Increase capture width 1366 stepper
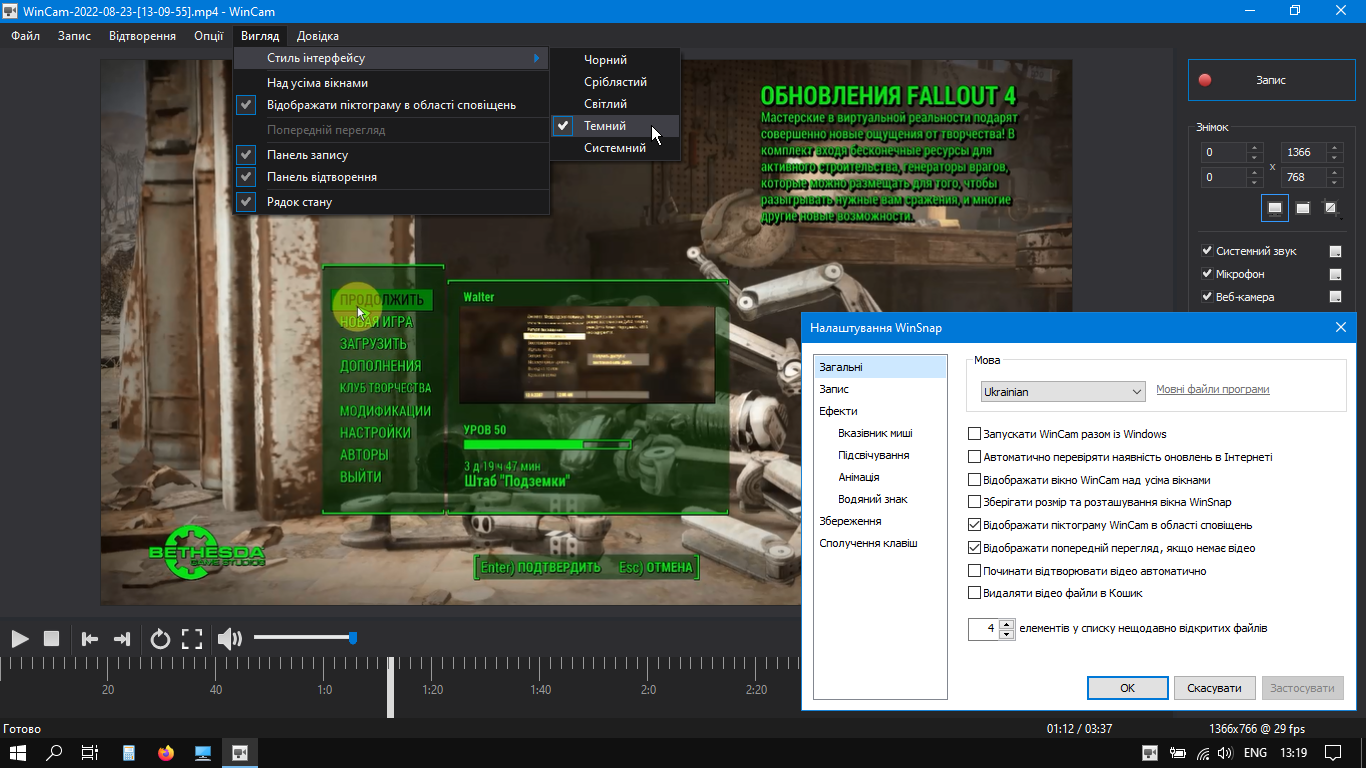 tap(1334, 148)
